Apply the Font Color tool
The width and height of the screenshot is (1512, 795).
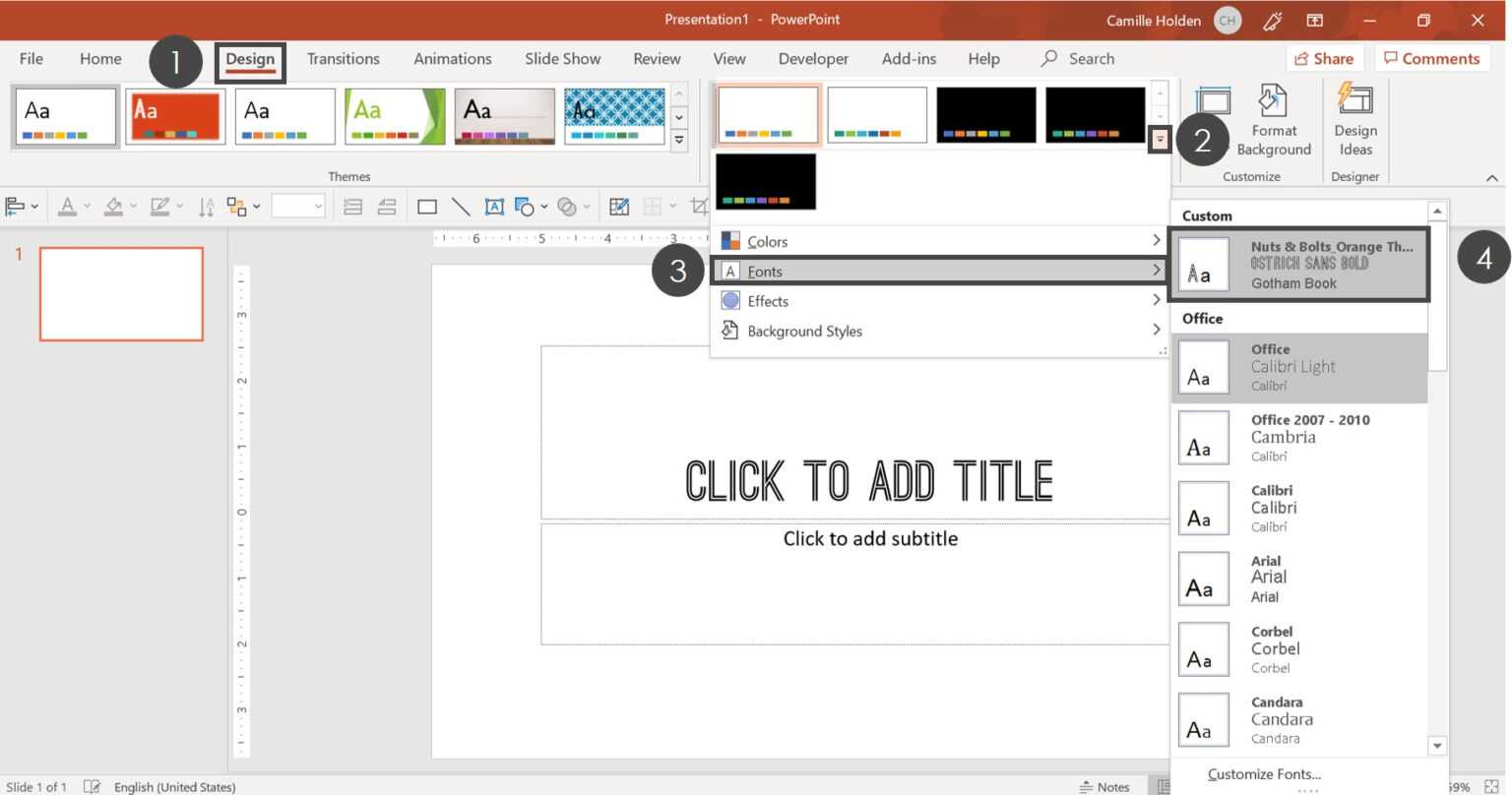click(67, 207)
